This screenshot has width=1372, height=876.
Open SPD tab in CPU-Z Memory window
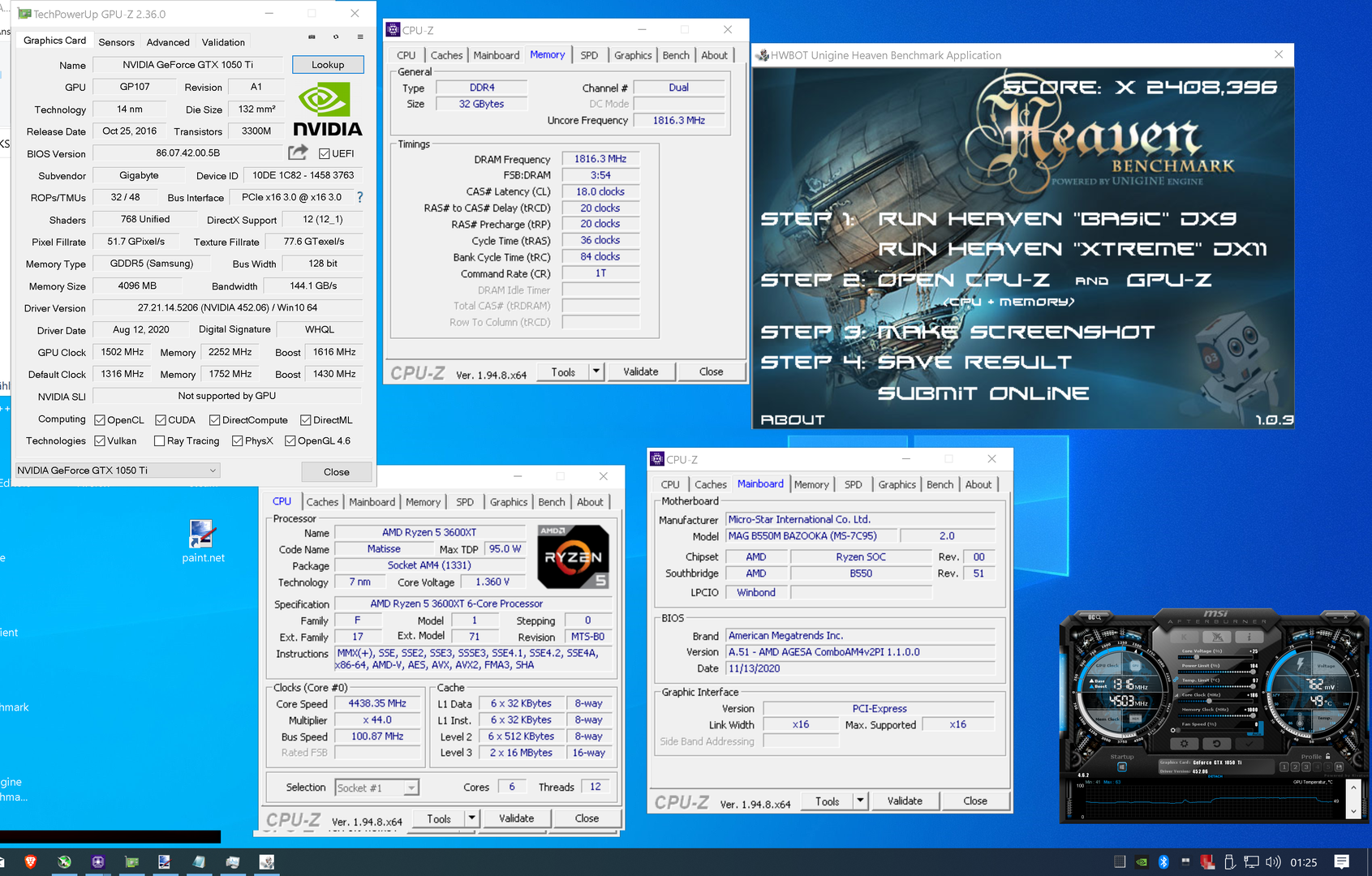[589, 55]
